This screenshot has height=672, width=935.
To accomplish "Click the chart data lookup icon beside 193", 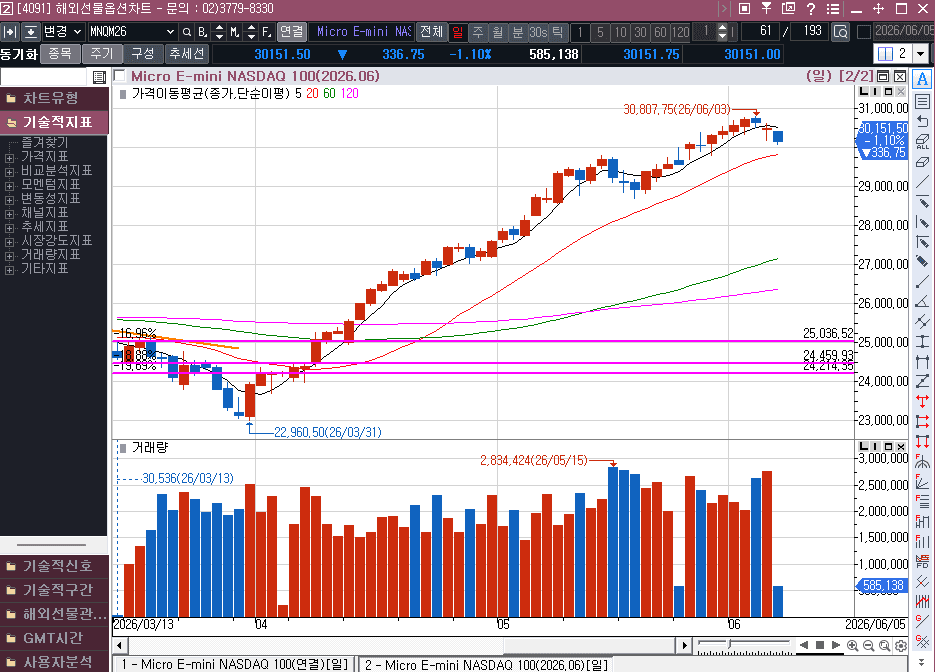I will pyautogui.click(x=840, y=32).
